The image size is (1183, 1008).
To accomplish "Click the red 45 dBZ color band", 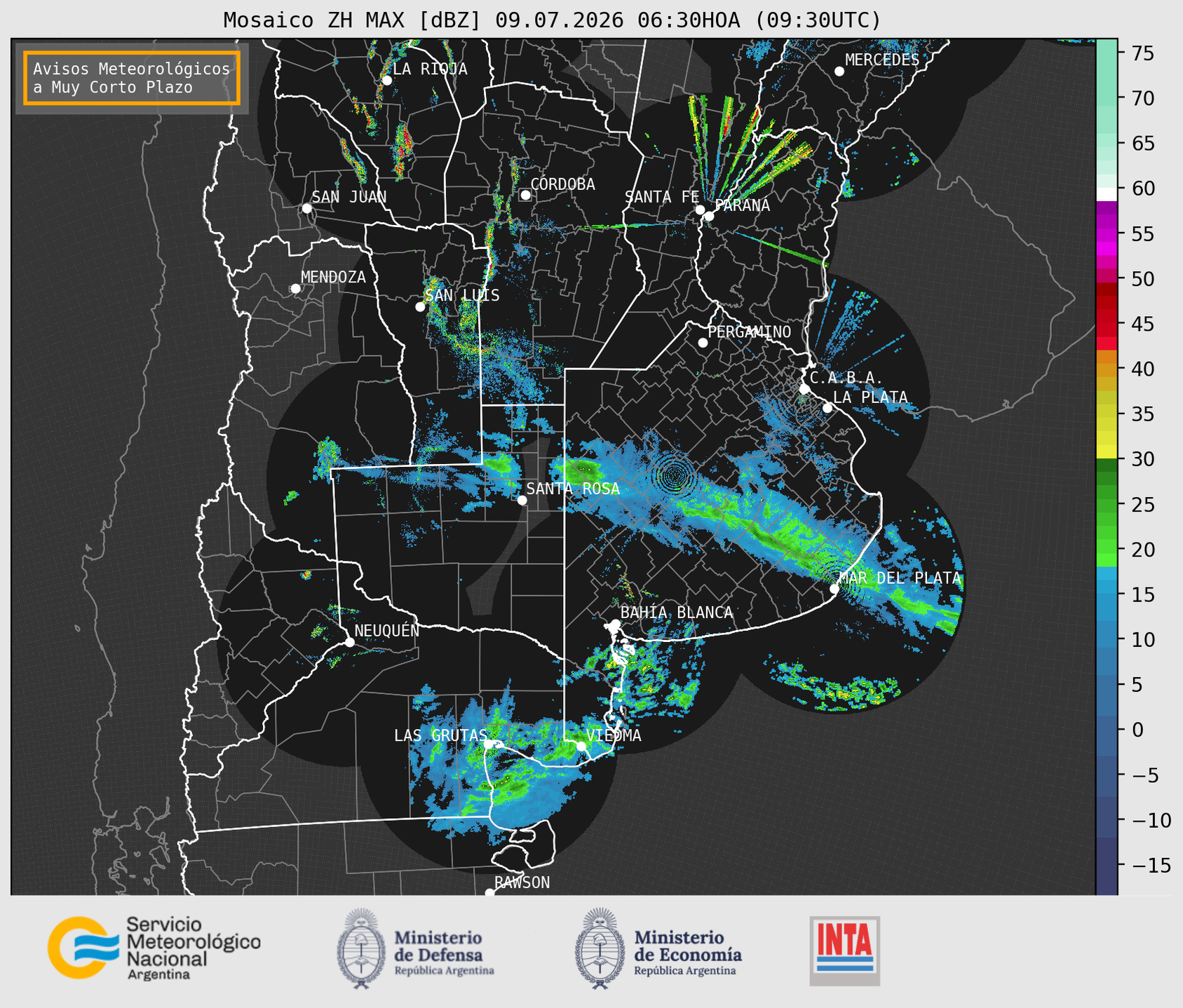I will [x=1106, y=325].
